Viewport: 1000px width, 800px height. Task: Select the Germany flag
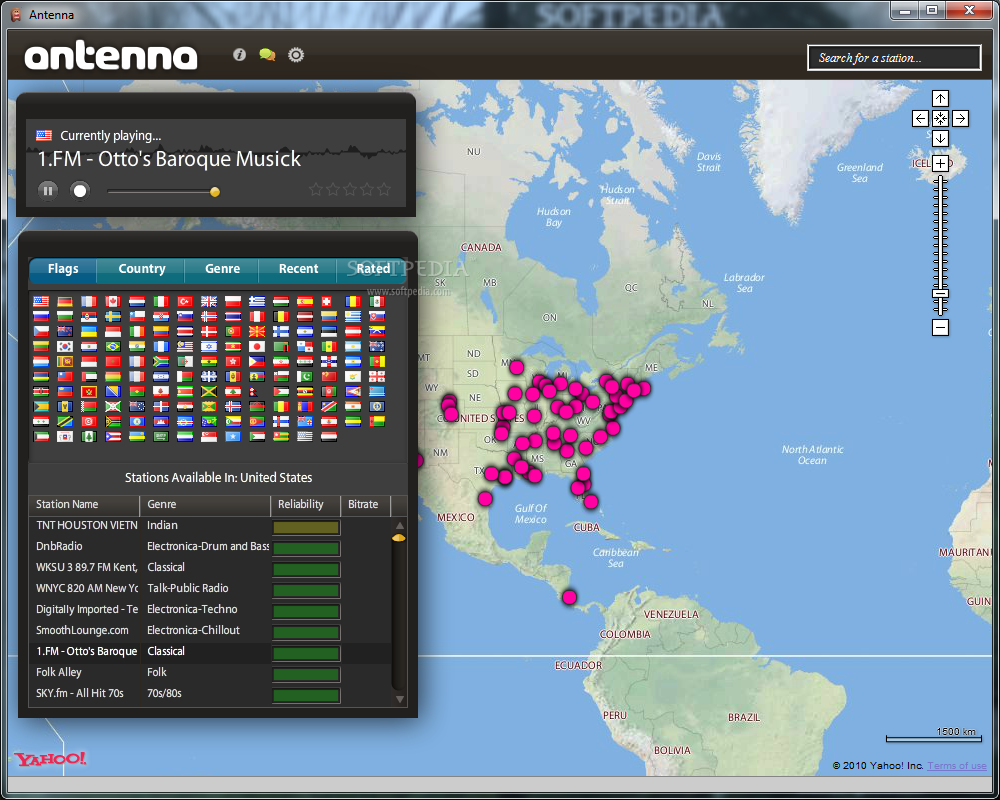(x=64, y=301)
